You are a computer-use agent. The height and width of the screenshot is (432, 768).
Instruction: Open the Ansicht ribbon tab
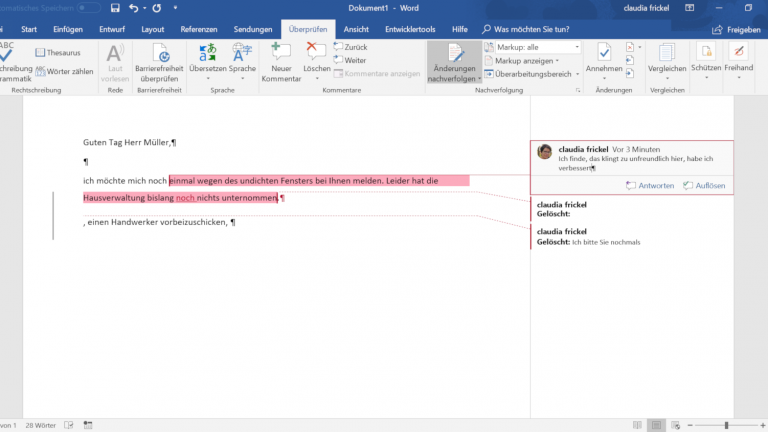pyautogui.click(x=356, y=30)
